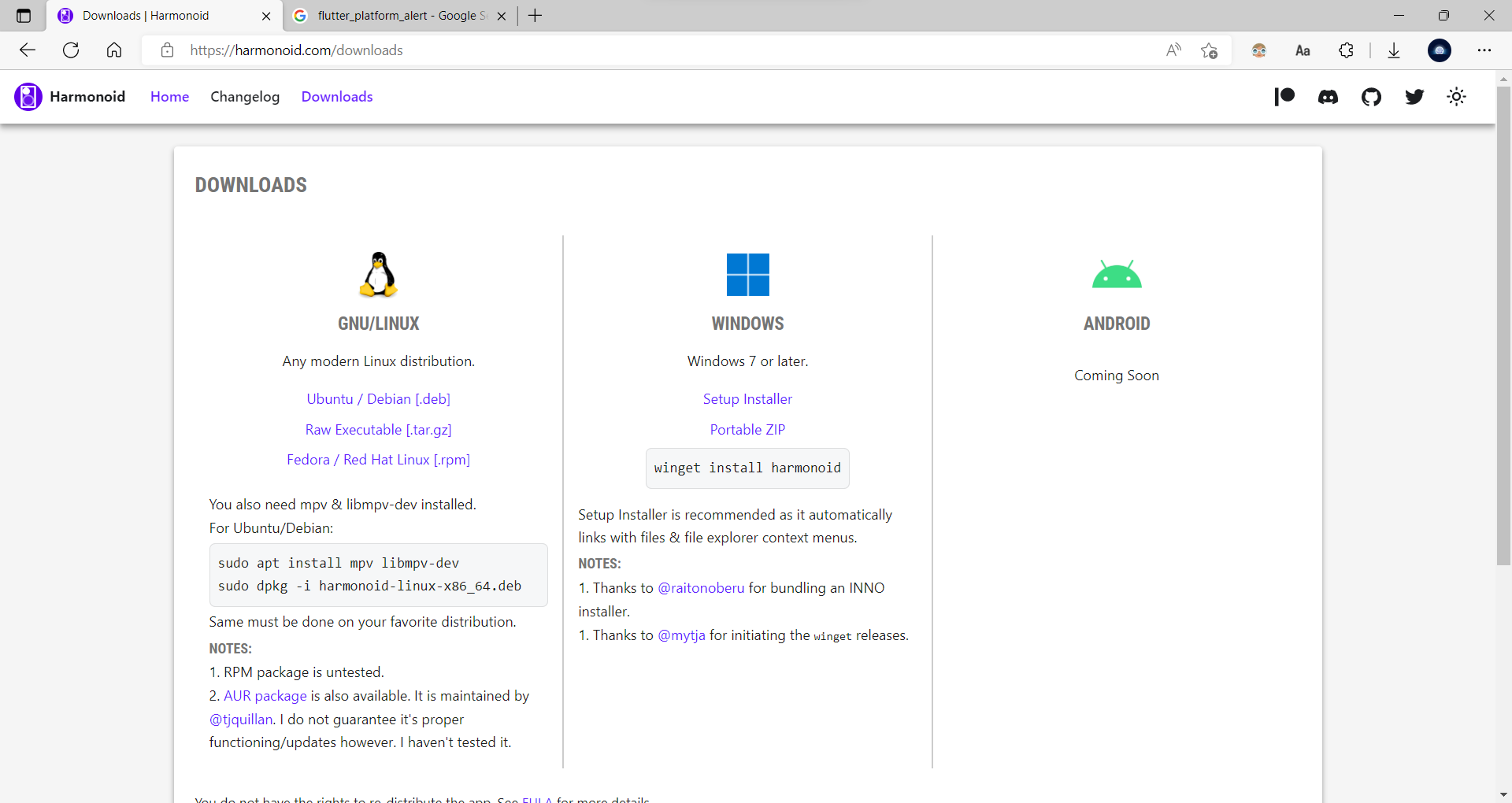Open @tjquillan profile link

pyautogui.click(x=241, y=720)
